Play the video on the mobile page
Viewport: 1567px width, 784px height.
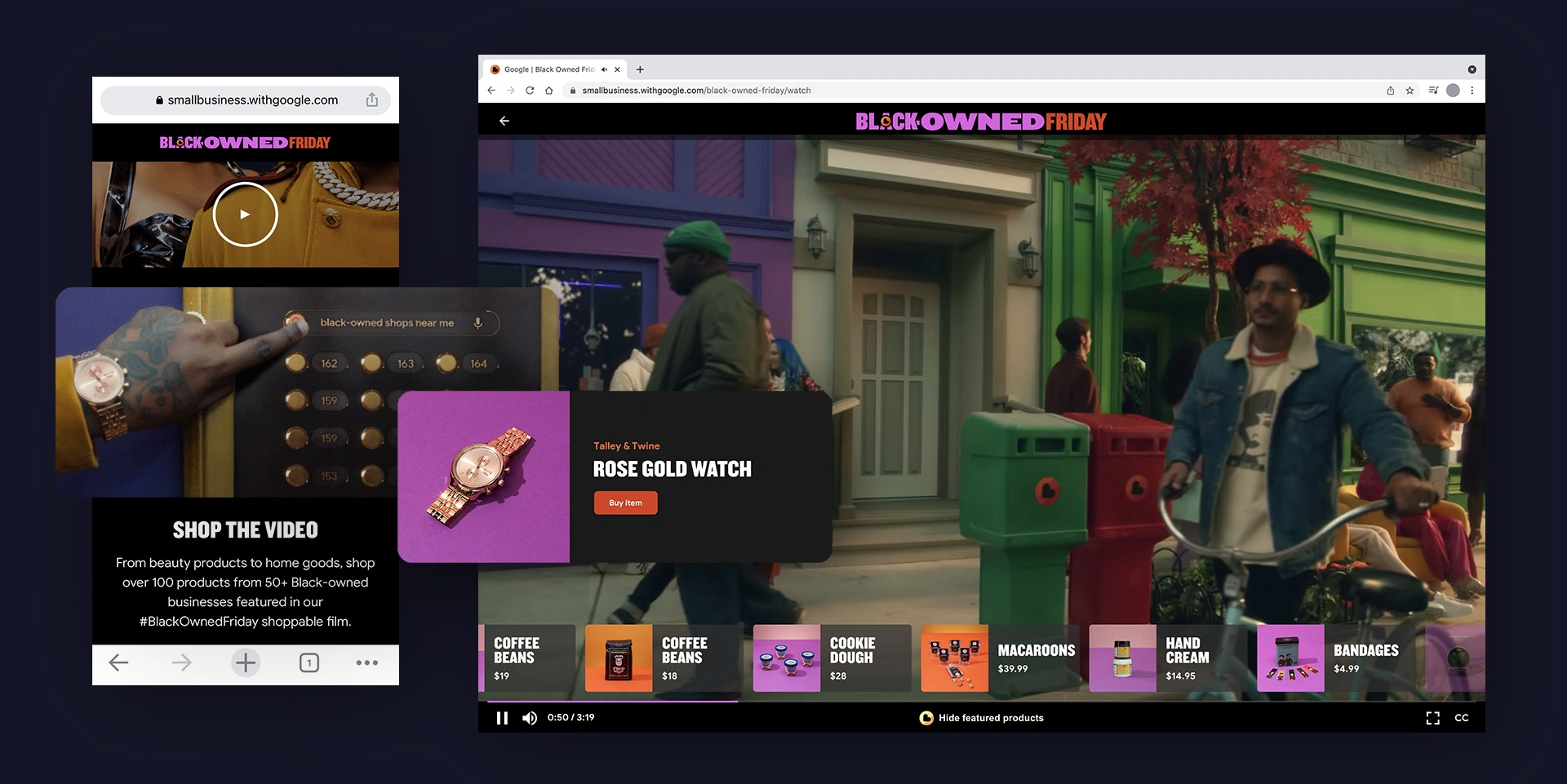point(245,215)
